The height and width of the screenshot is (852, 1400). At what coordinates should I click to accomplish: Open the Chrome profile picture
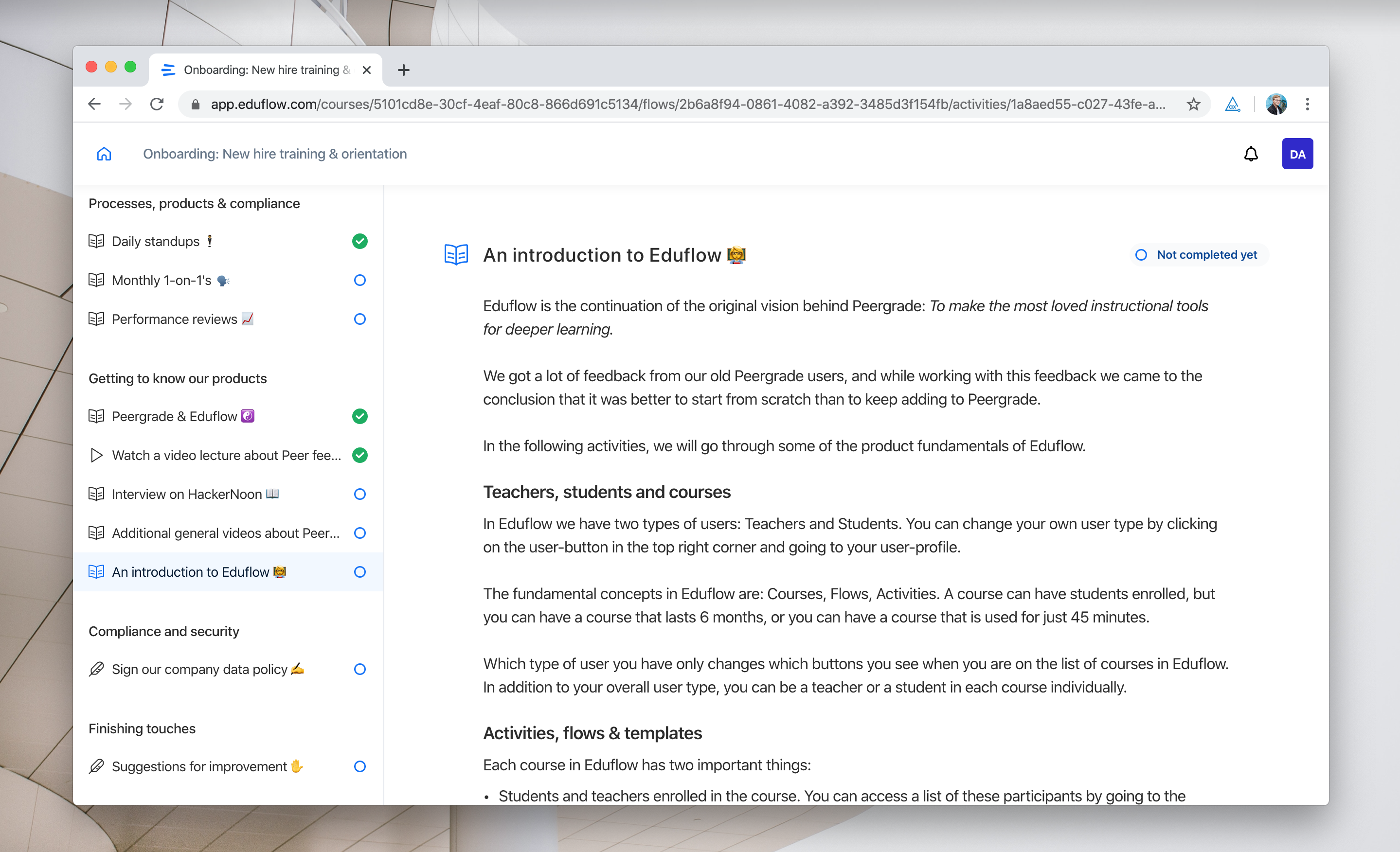click(x=1276, y=104)
